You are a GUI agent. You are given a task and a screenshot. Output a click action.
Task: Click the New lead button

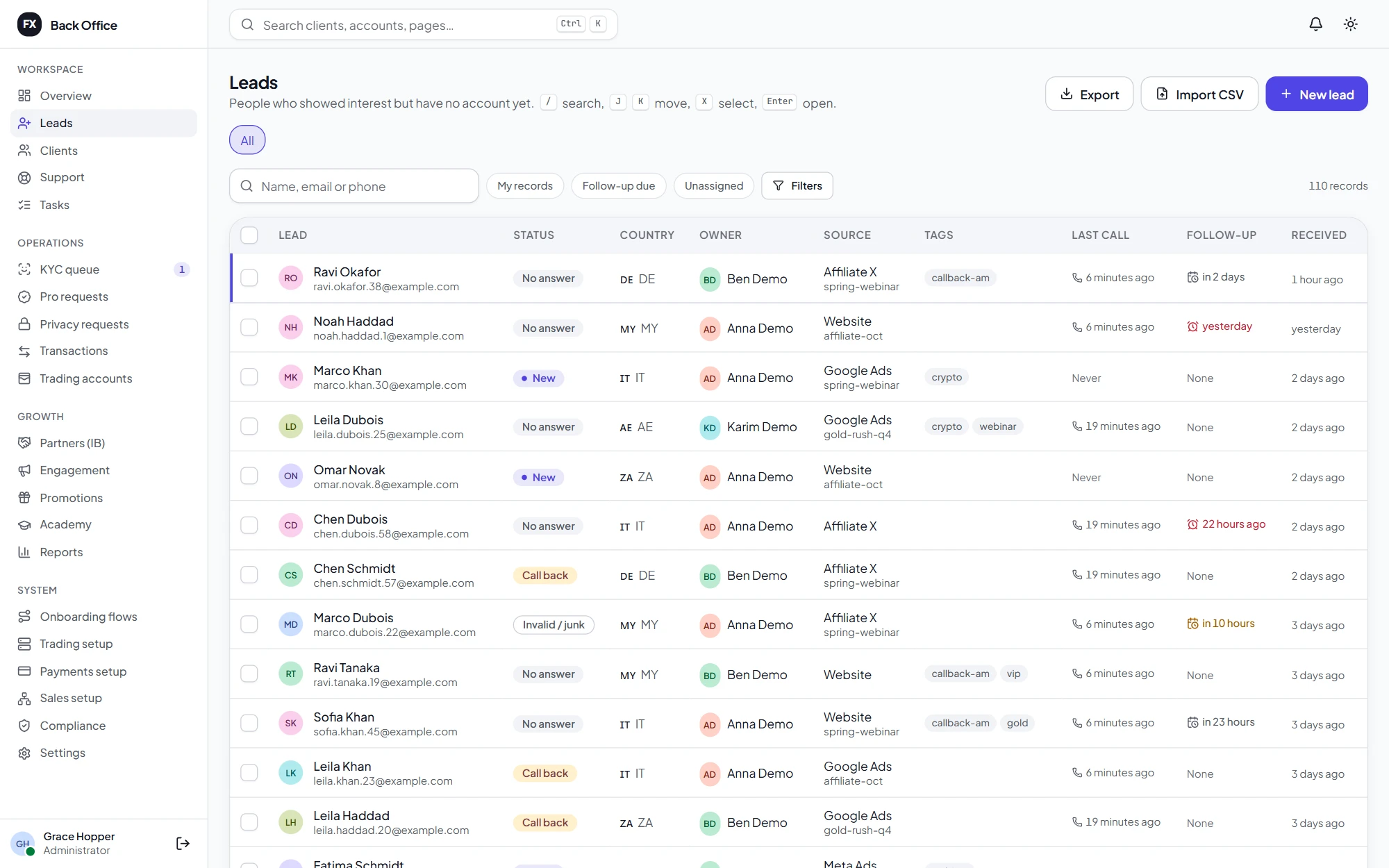[1316, 94]
